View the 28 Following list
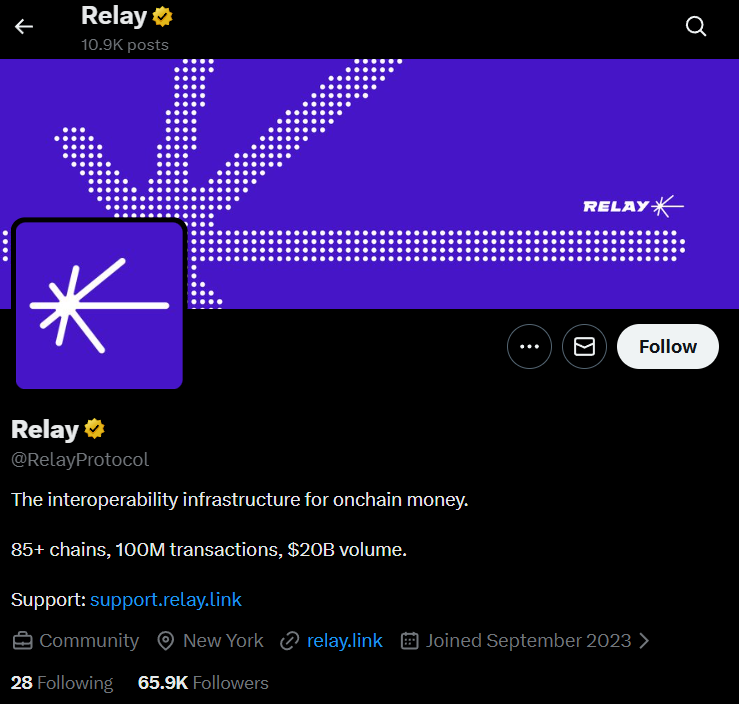The width and height of the screenshot is (739, 704). 62,683
